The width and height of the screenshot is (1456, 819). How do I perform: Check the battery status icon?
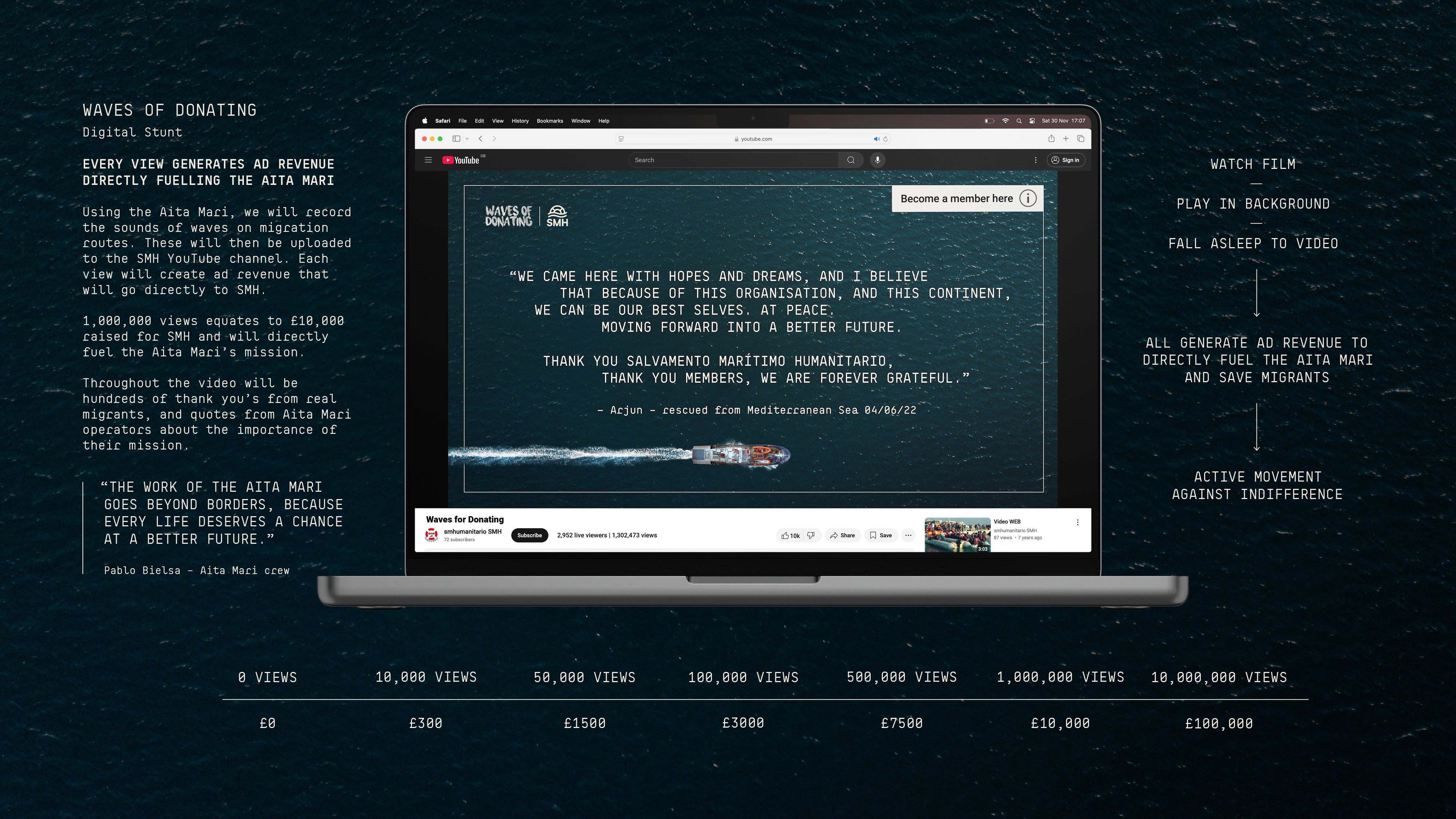click(989, 121)
